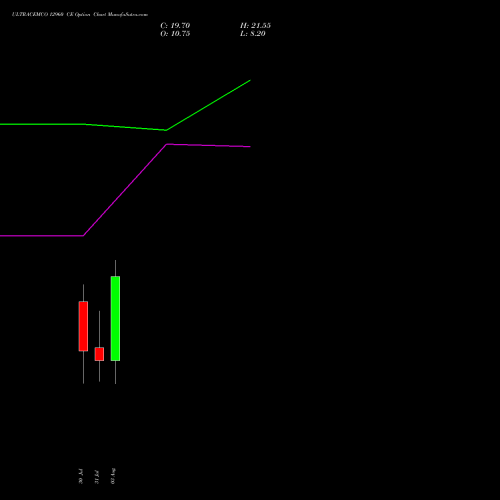
Task: Select the open value "O: 10.75"
Action: [x=175, y=34]
